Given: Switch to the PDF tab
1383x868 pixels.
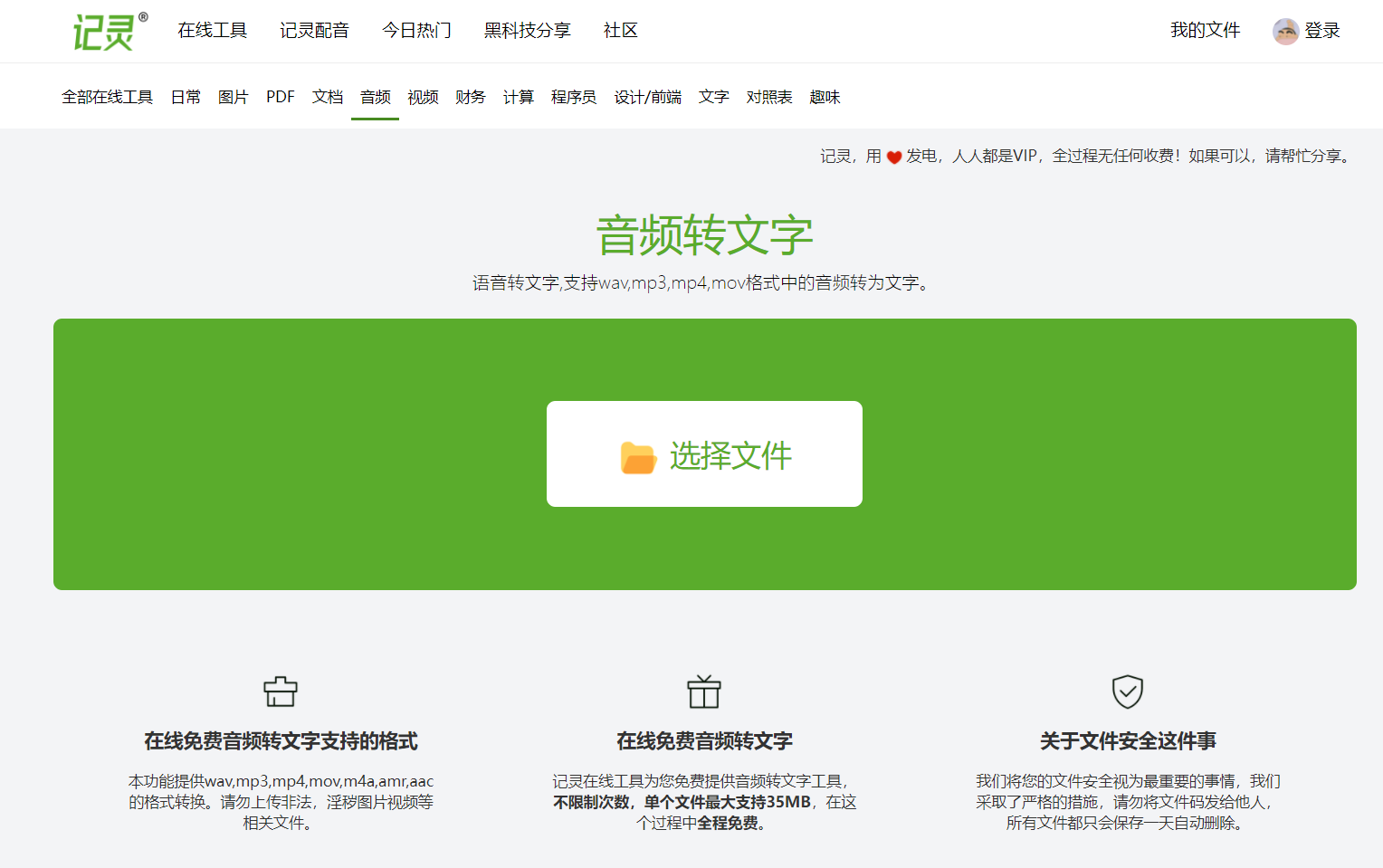Looking at the screenshot, I should coord(281,97).
